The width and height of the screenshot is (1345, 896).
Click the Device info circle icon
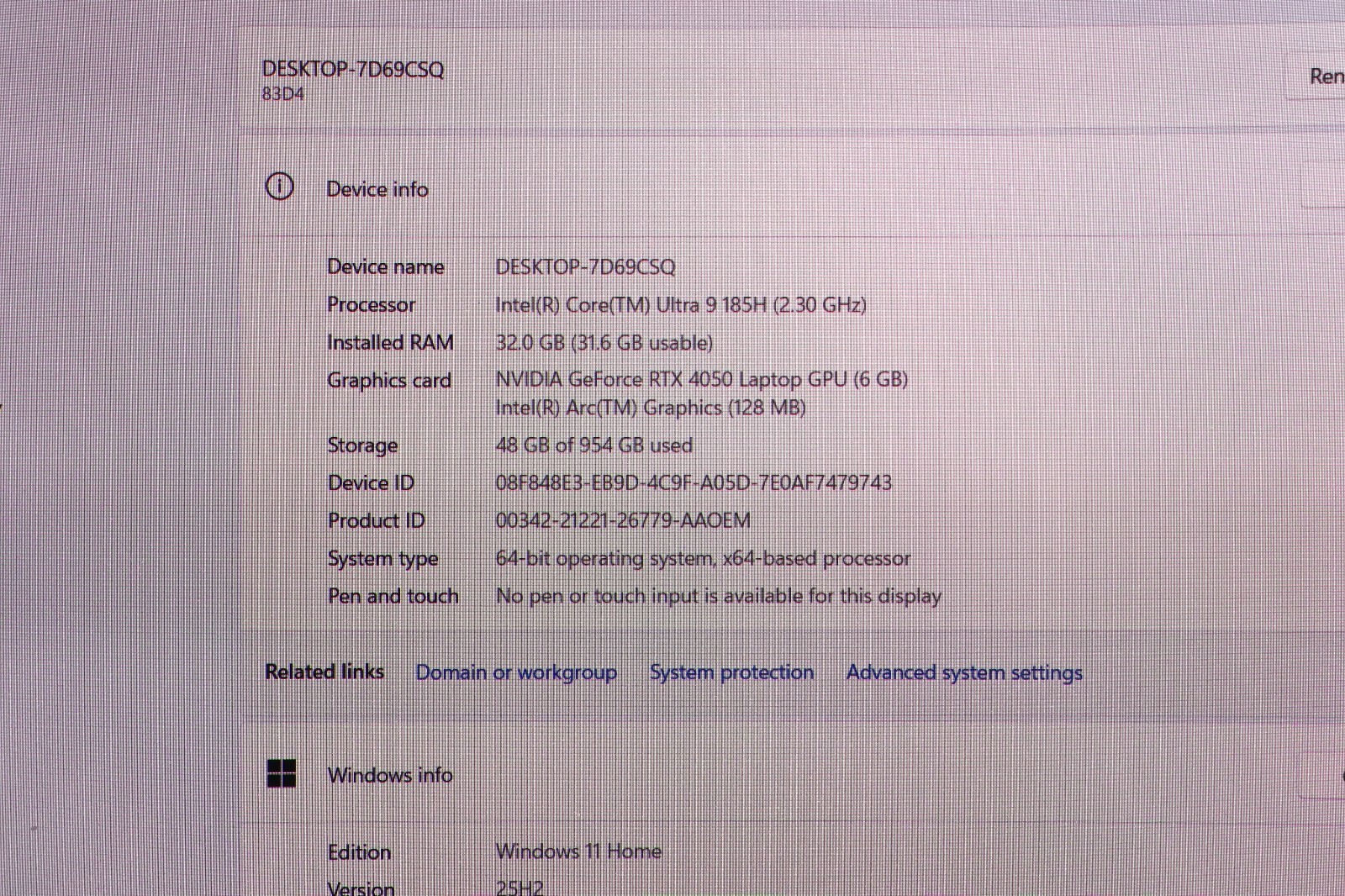[x=280, y=187]
